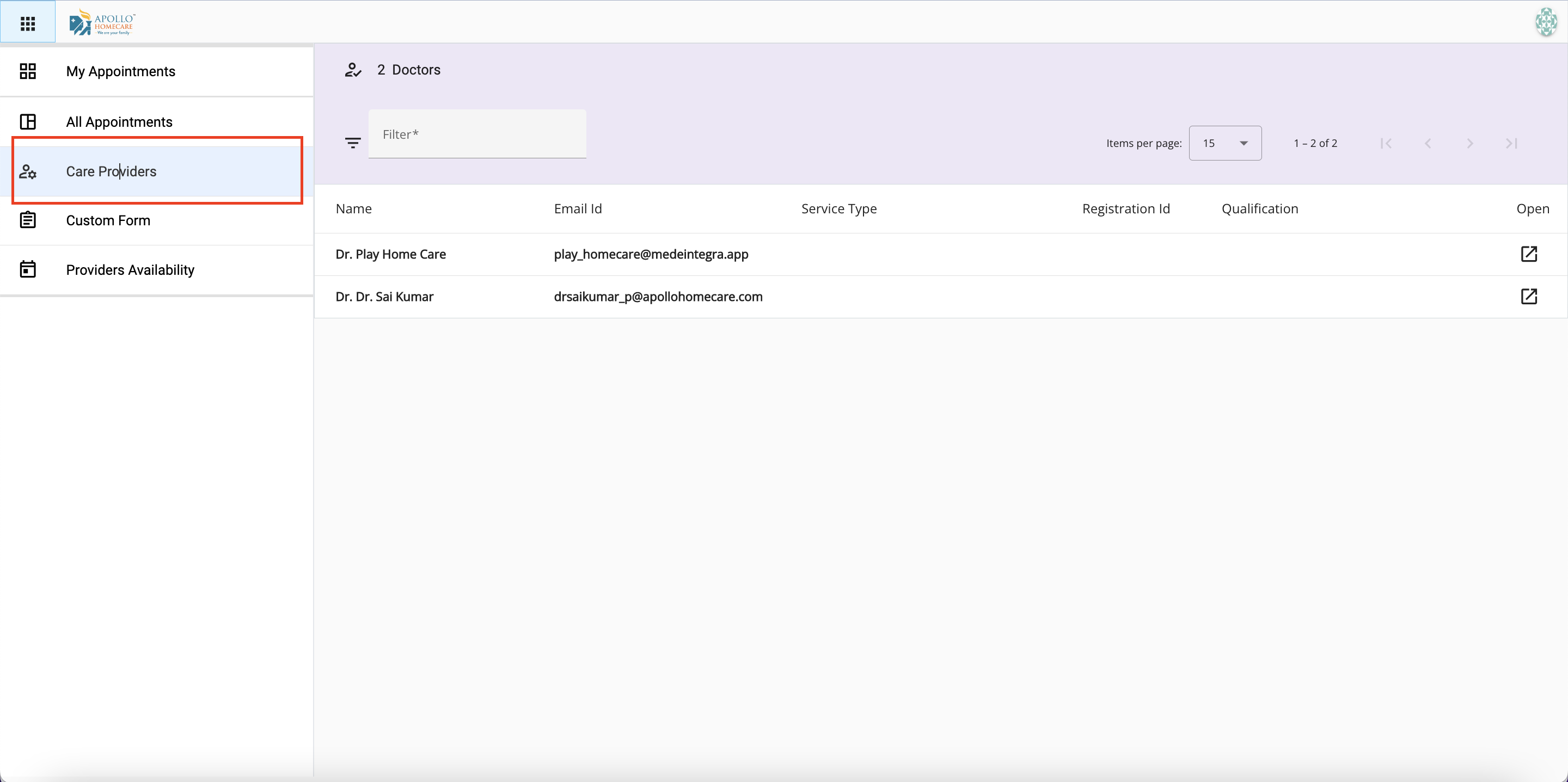Open Custom Form page

[x=108, y=220]
